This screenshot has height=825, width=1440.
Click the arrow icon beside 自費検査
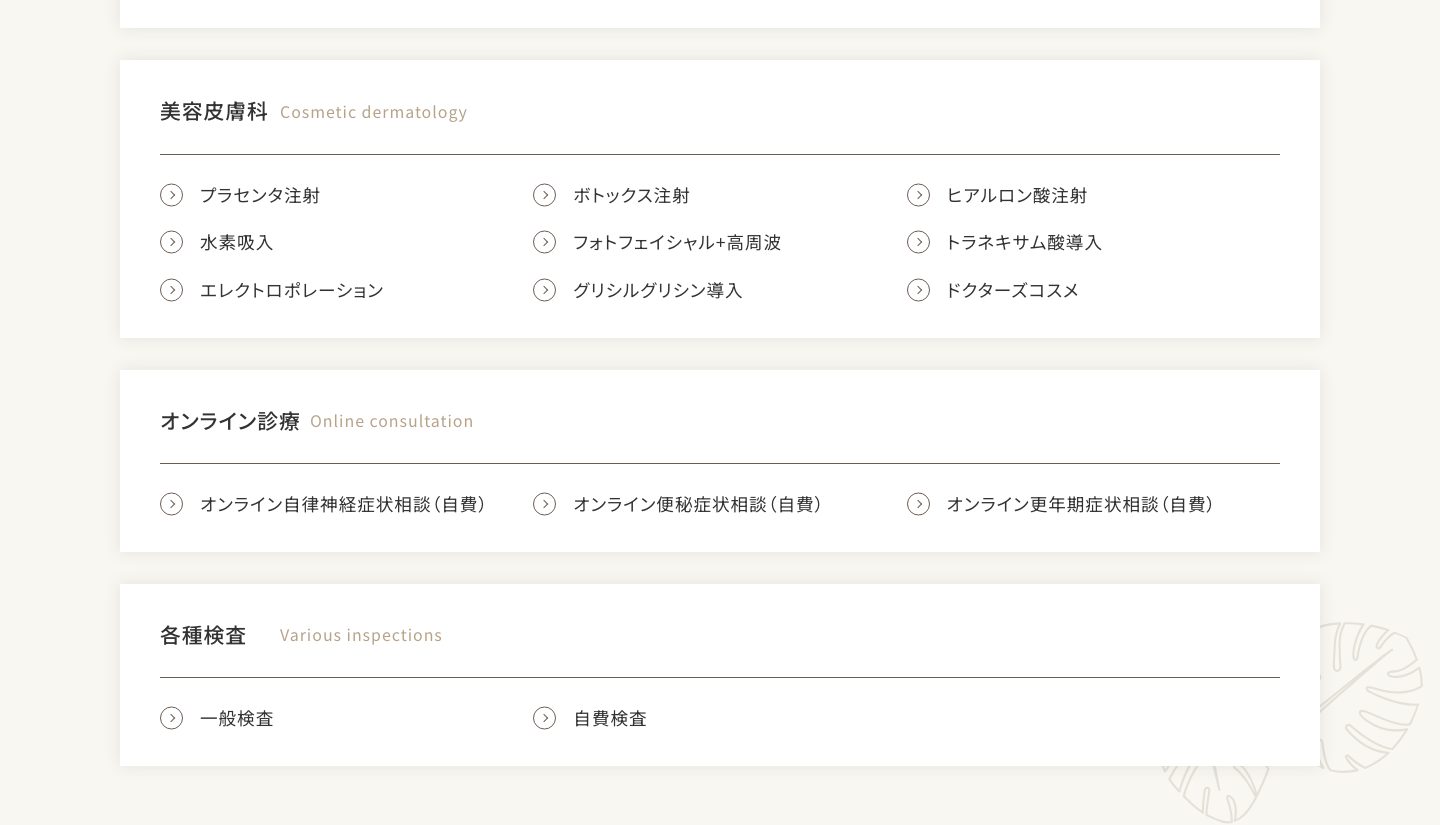pyautogui.click(x=544, y=718)
